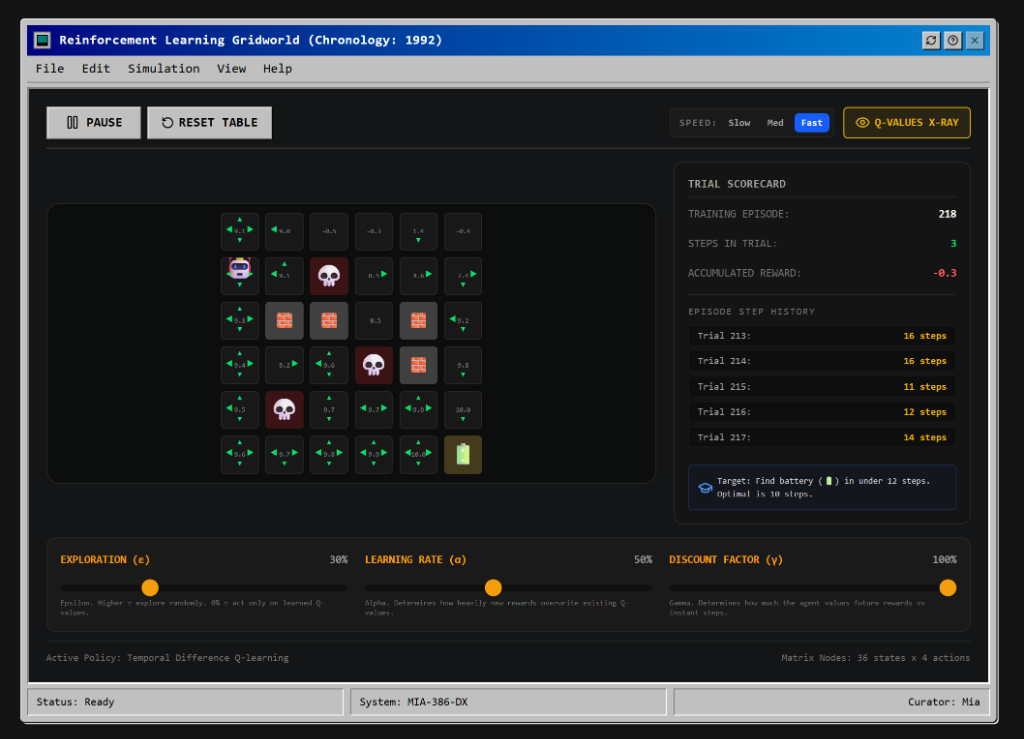The width and height of the screenshot is (1024, 739).
Task: Click the Trial 214 history row
Action: pyautogui.click(x=822, y=361)
